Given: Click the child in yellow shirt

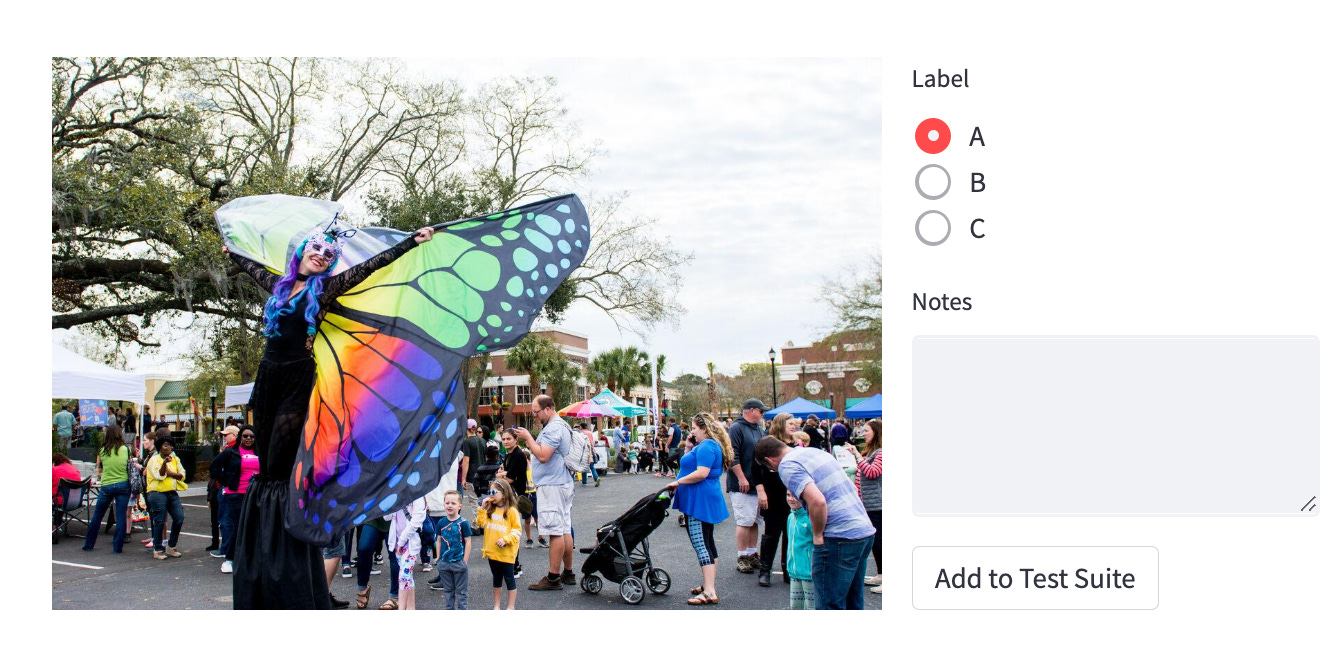Looking at the screenshot, I should (498, 535).
